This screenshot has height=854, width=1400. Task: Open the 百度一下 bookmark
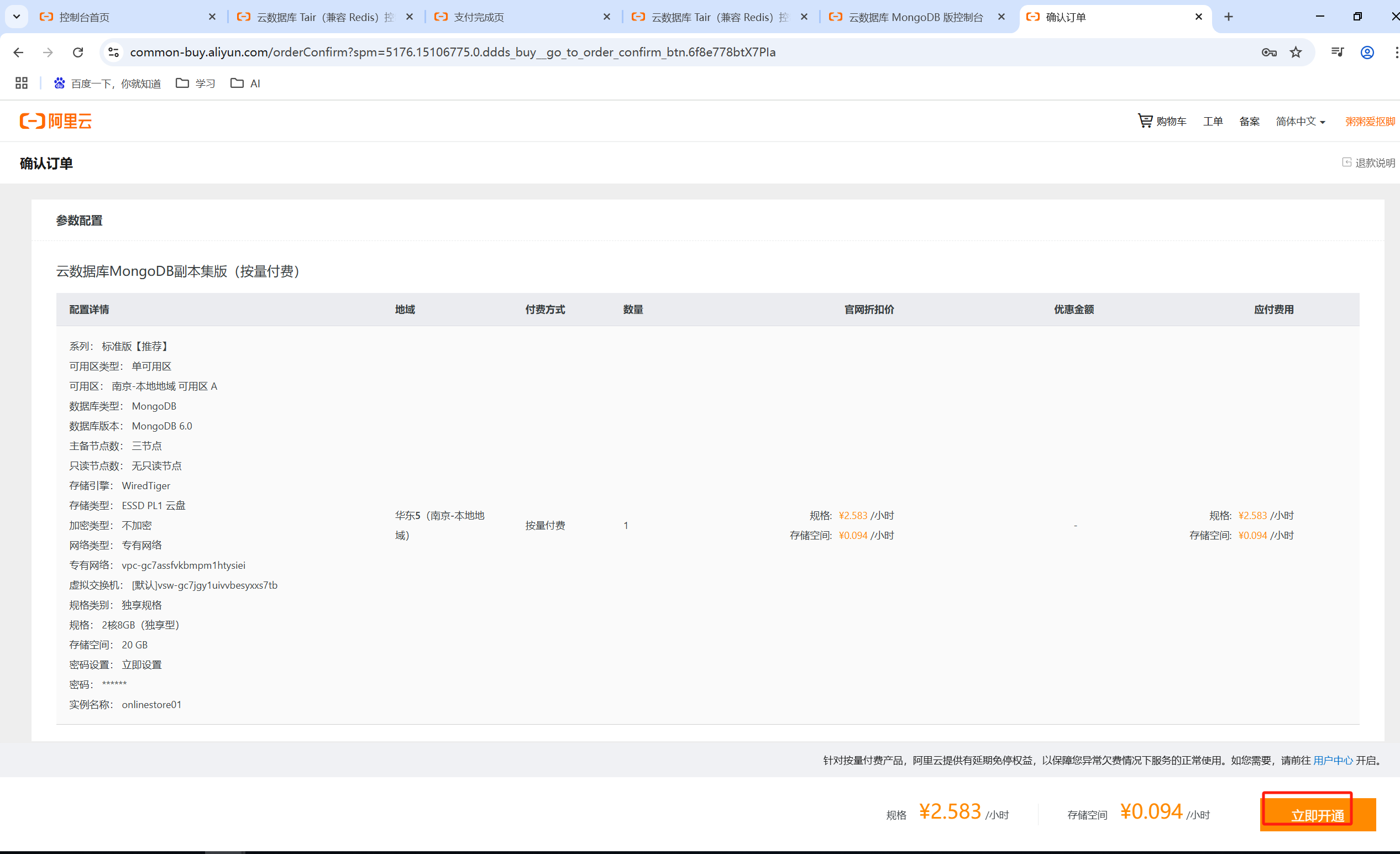click(x=107, y=83)
